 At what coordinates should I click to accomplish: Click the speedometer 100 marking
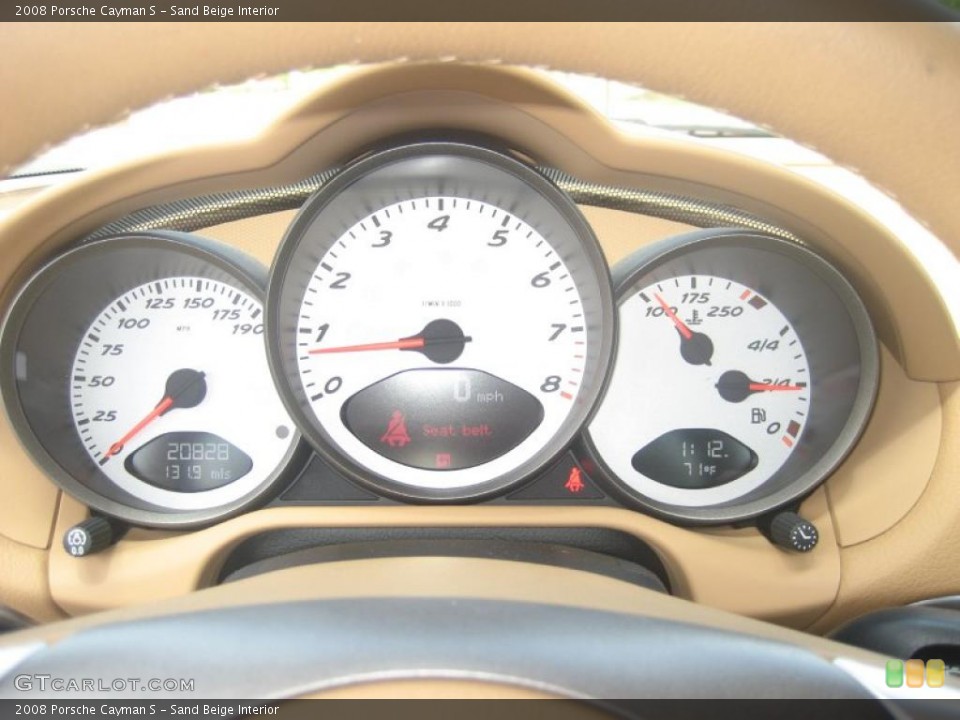133,323
